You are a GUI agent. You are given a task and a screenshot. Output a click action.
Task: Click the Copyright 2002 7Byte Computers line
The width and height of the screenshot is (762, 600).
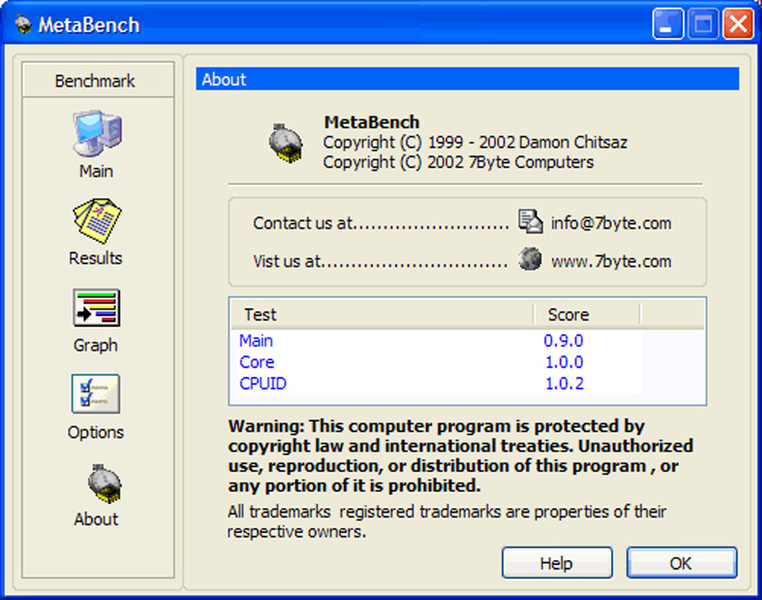click(x=458, y=162)
